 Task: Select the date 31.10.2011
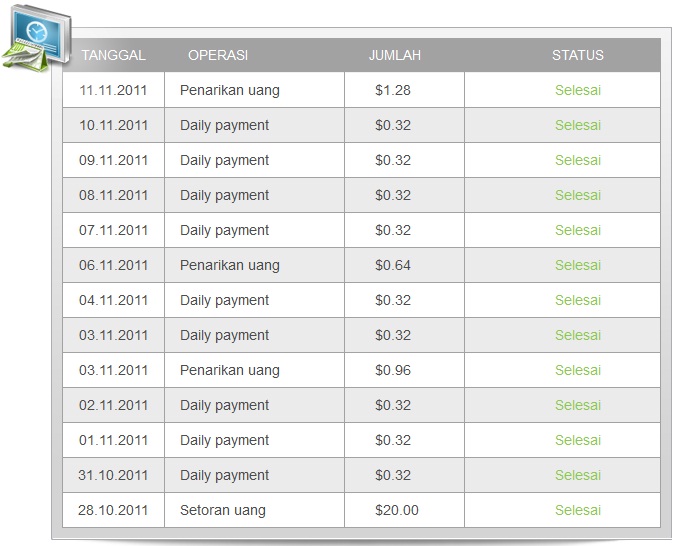(113, 475)
